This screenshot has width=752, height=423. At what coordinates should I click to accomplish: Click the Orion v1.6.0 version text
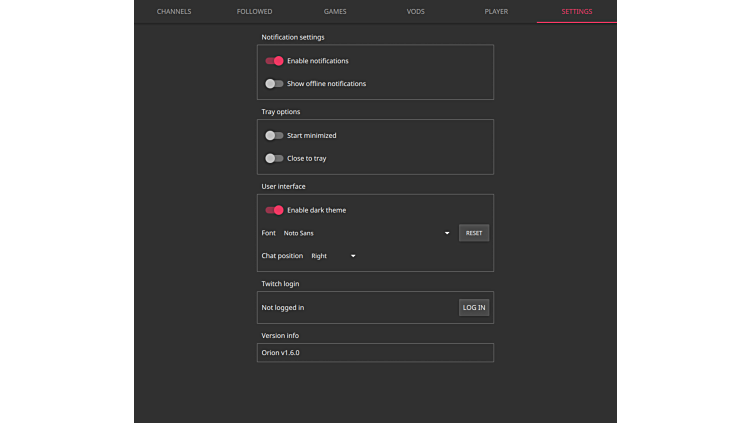281,353
